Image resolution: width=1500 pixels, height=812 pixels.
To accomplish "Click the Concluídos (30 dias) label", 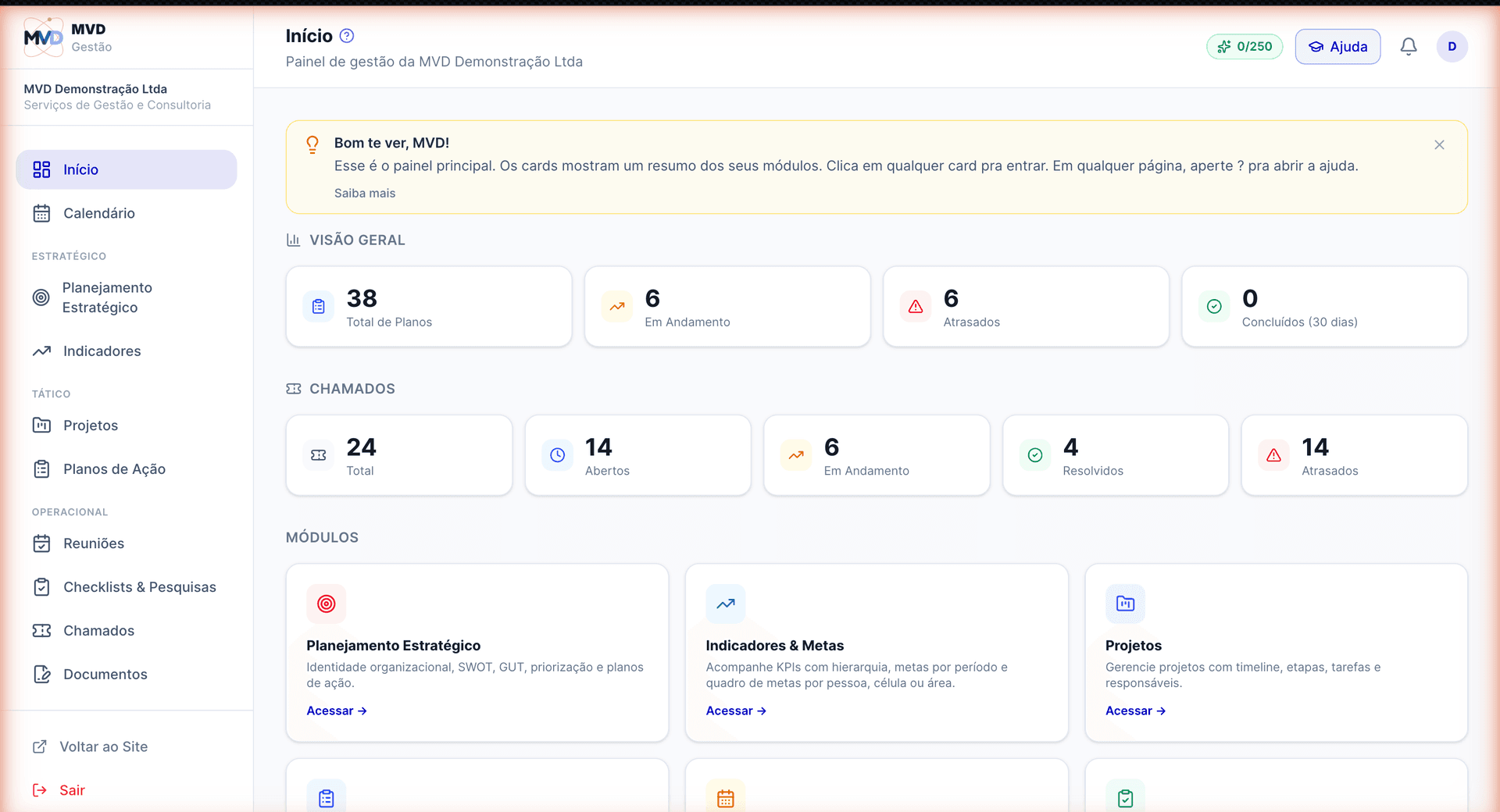I will [x=1300, y=322].
